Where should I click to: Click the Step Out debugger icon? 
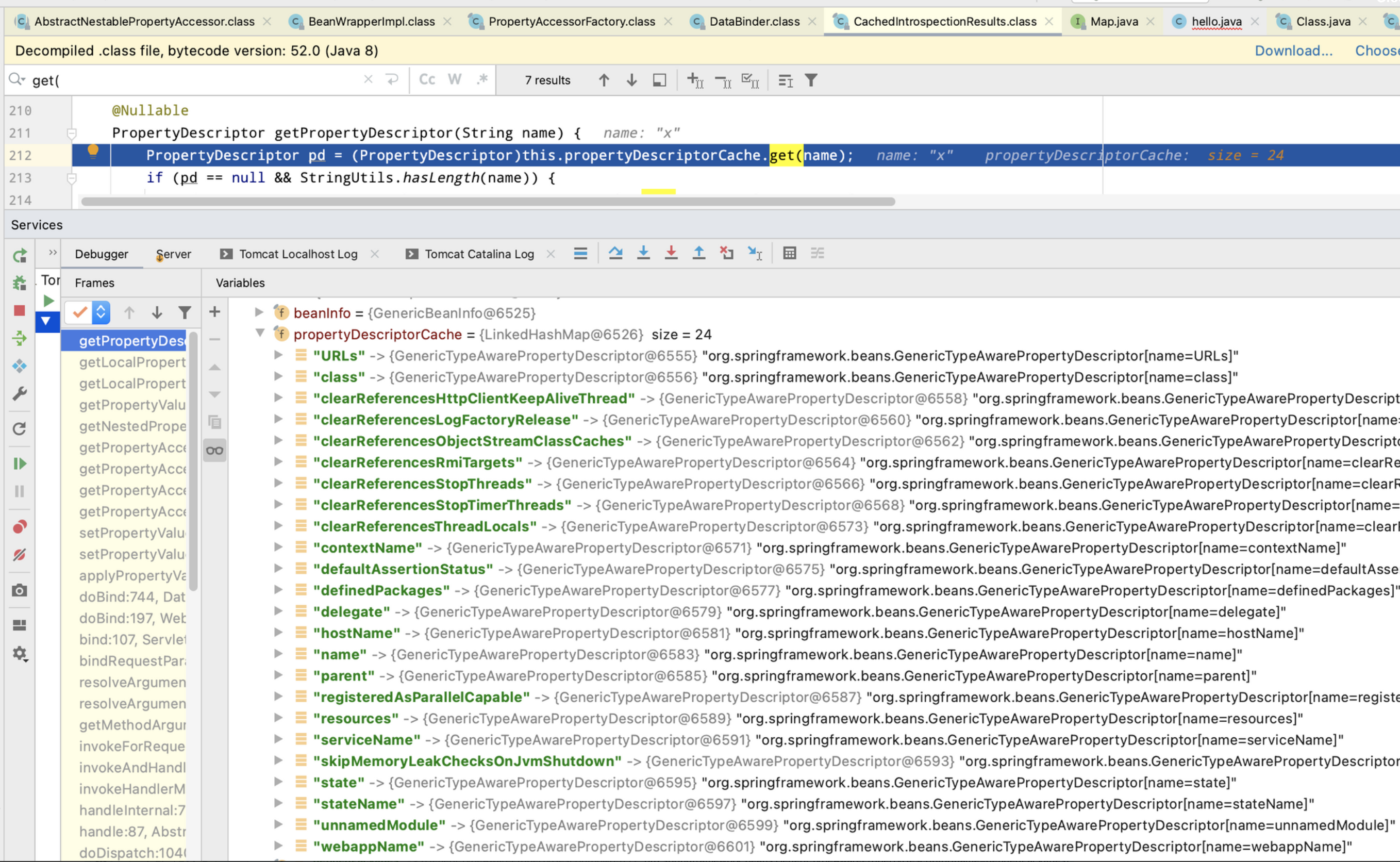(x=699, y=253)
